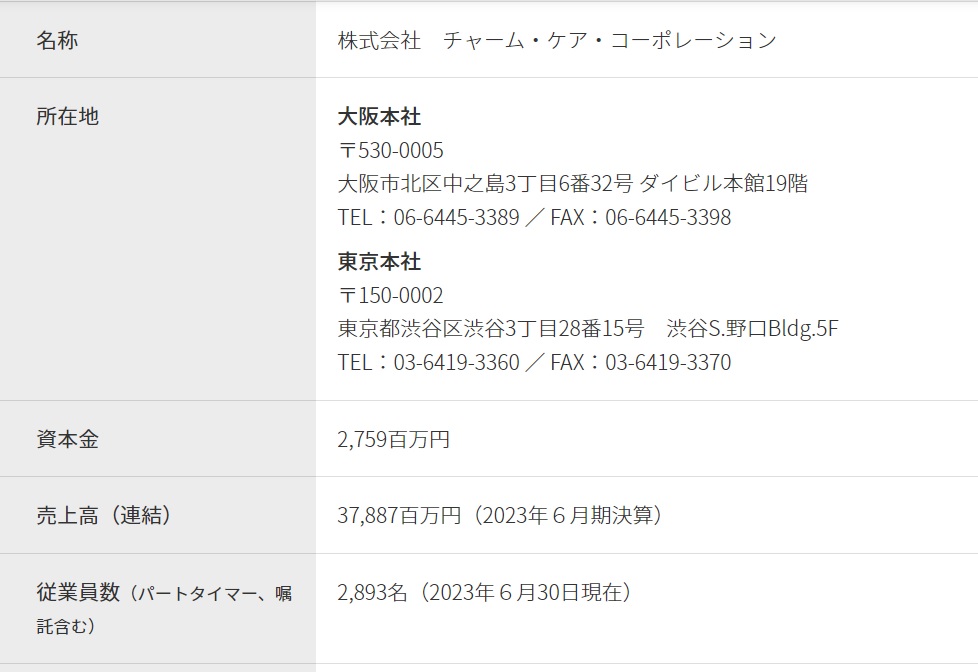Select Tokyo address 東京都渋谷区渋谷3丁目28番15号
978x672 pixels.
tap(491, 329)
